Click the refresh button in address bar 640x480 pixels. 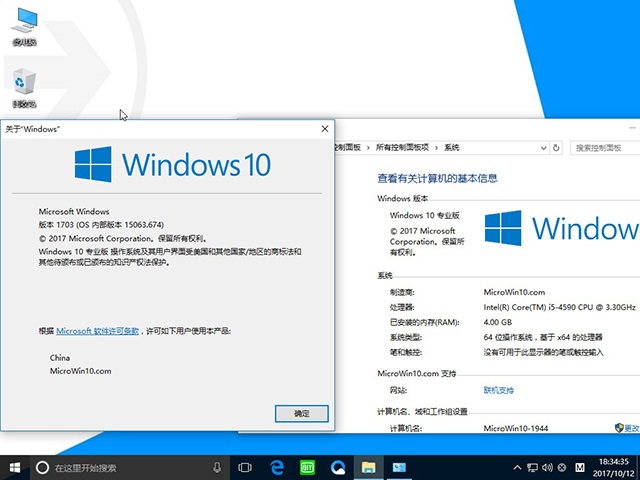[x=556, y=148]
